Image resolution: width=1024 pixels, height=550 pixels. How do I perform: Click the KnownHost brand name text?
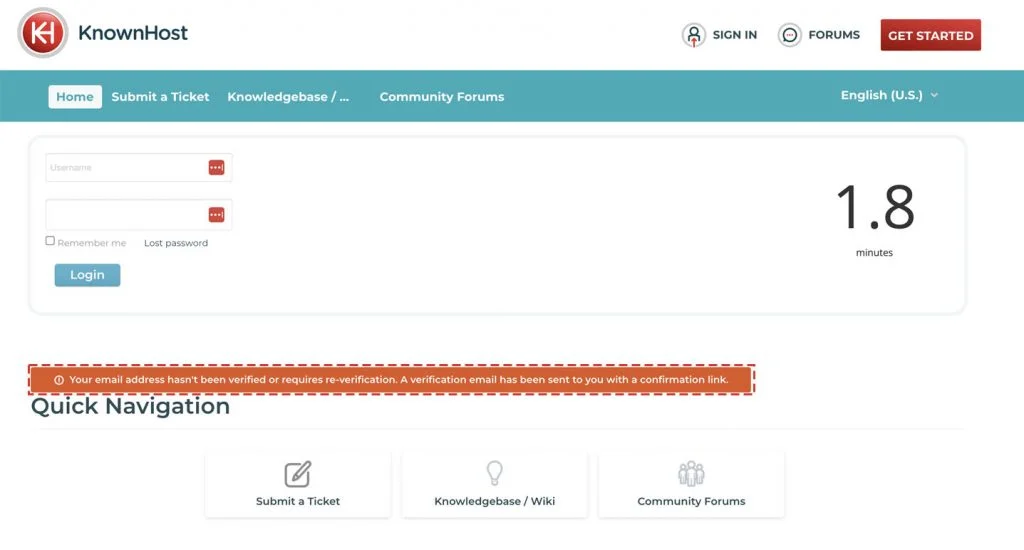click(133, 33)
